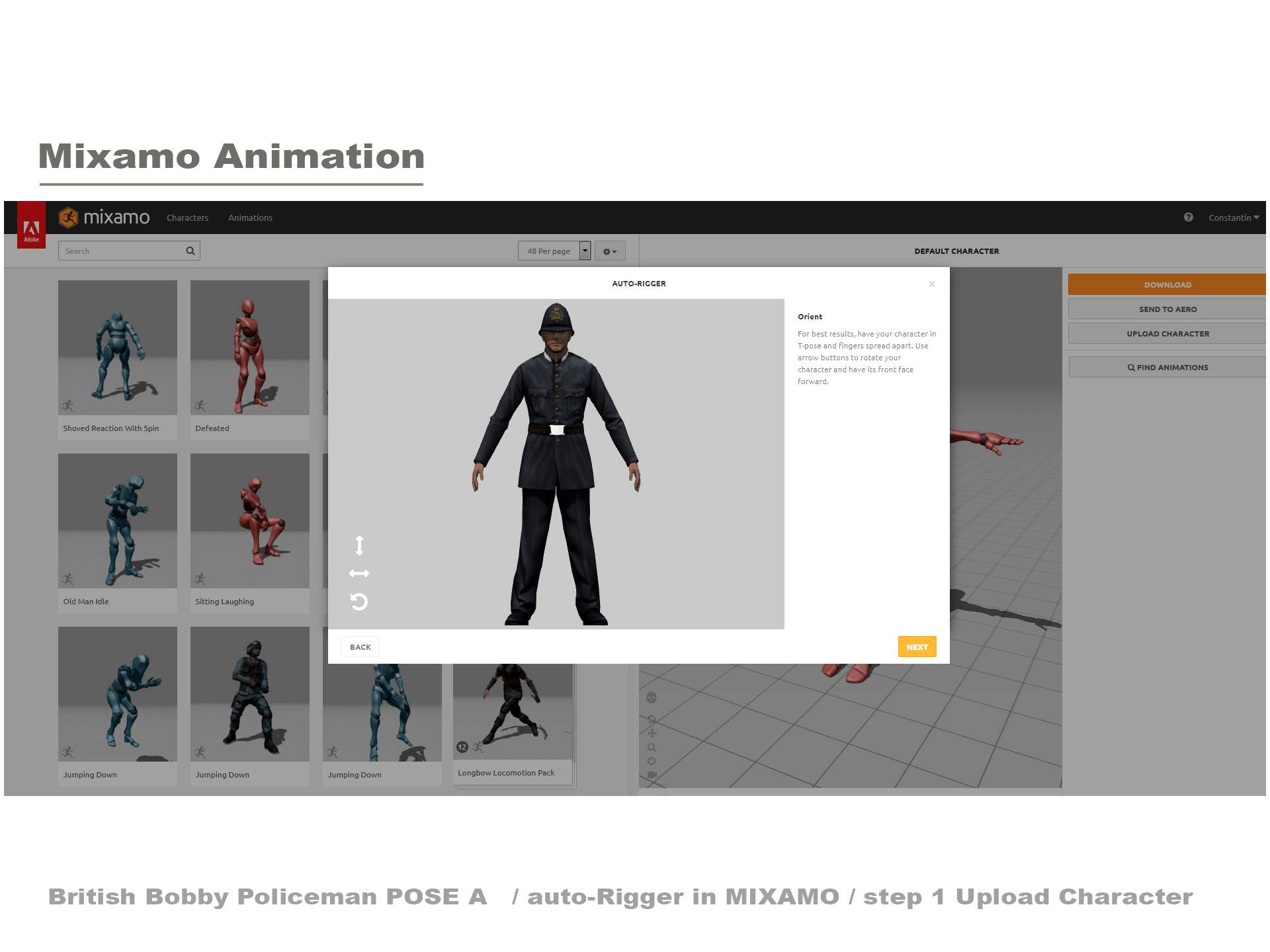This screenshot has height=952, width=1270.
Task: Click running figure icon on Old Man Idle
Action: (67, 578)
